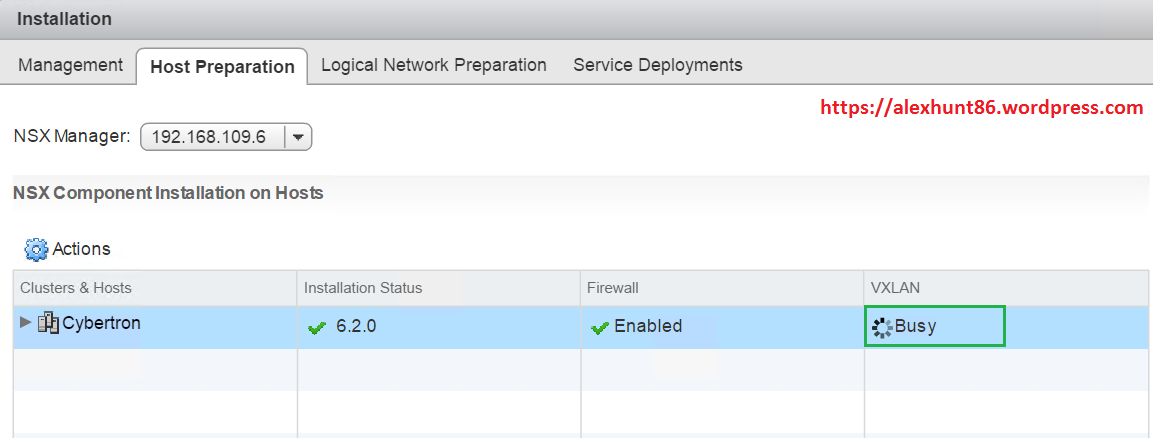
Task: Go to the Service Deployments tab
Action: coord(657,65)
